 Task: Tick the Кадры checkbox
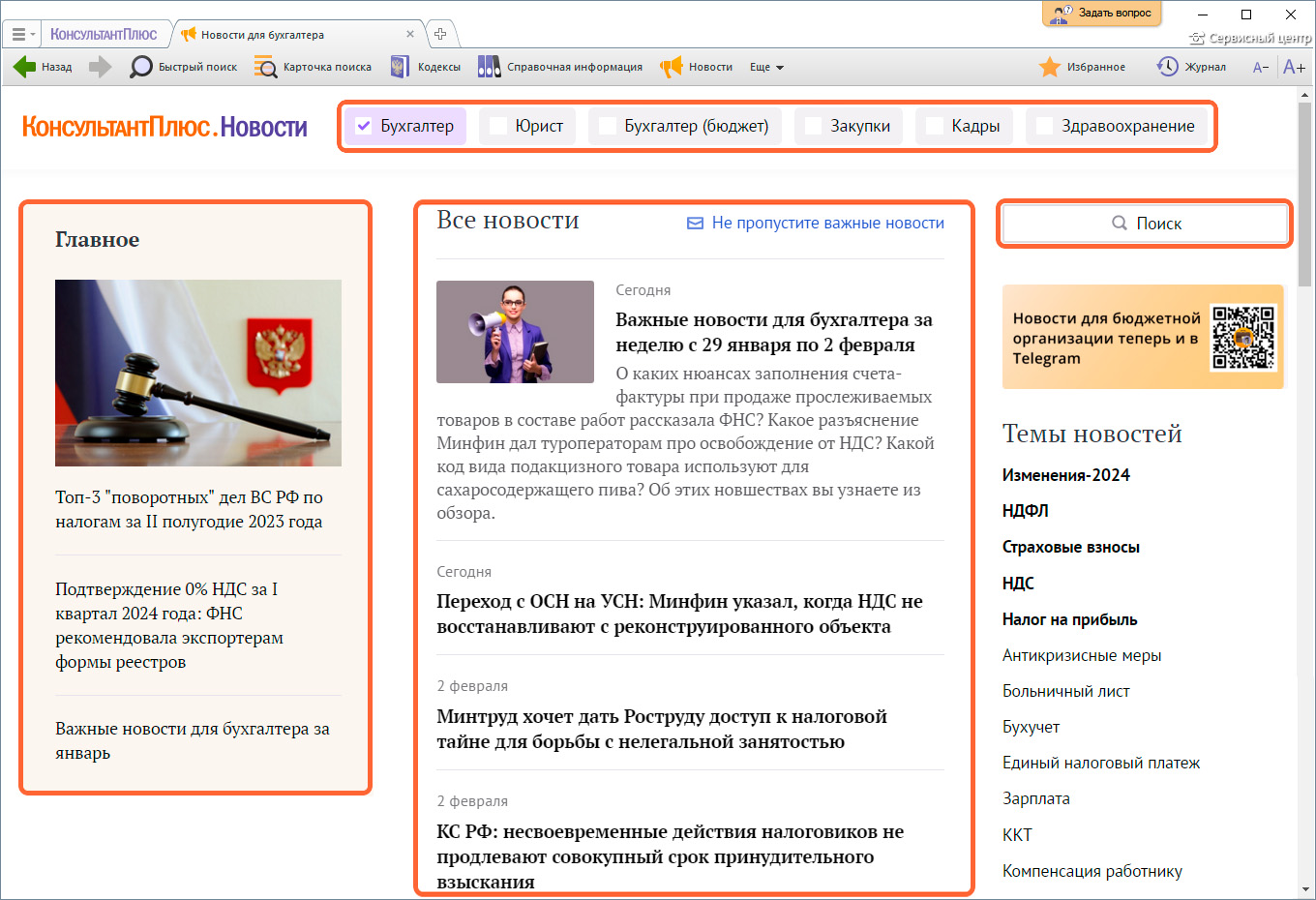point(935,126)
